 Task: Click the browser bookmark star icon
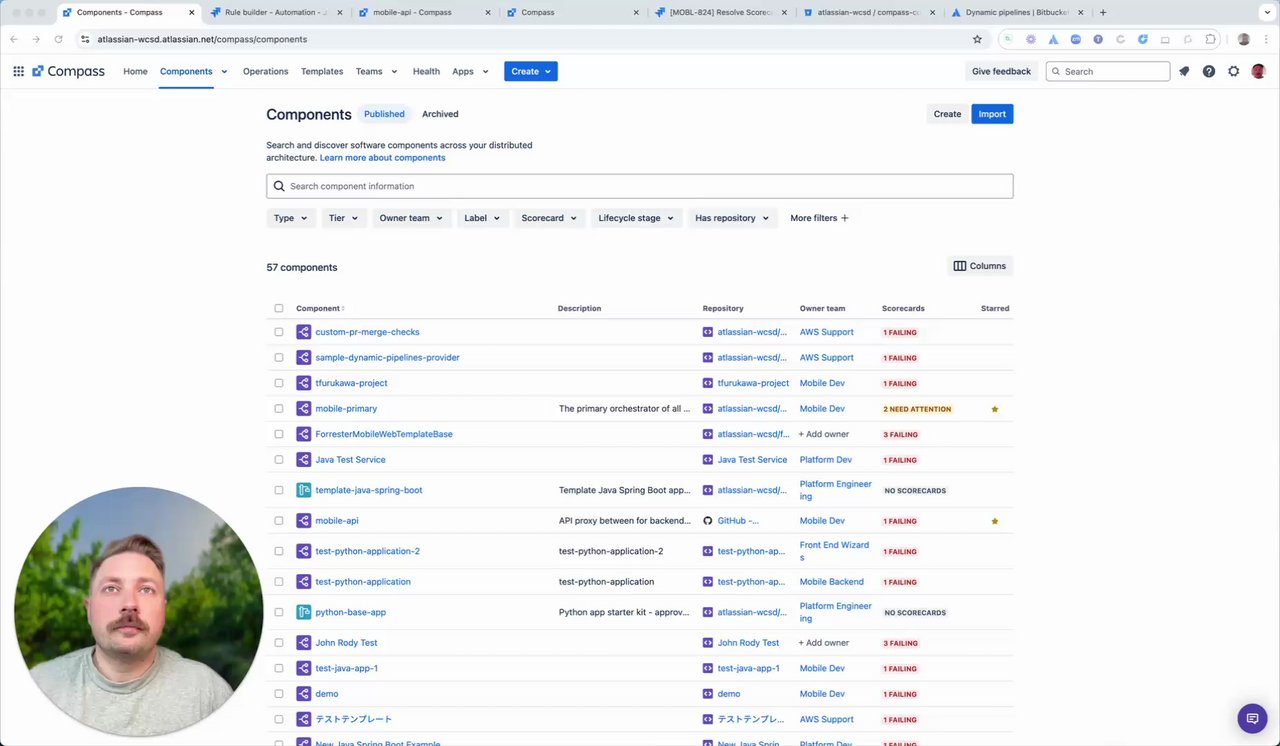tap(977, 39)
